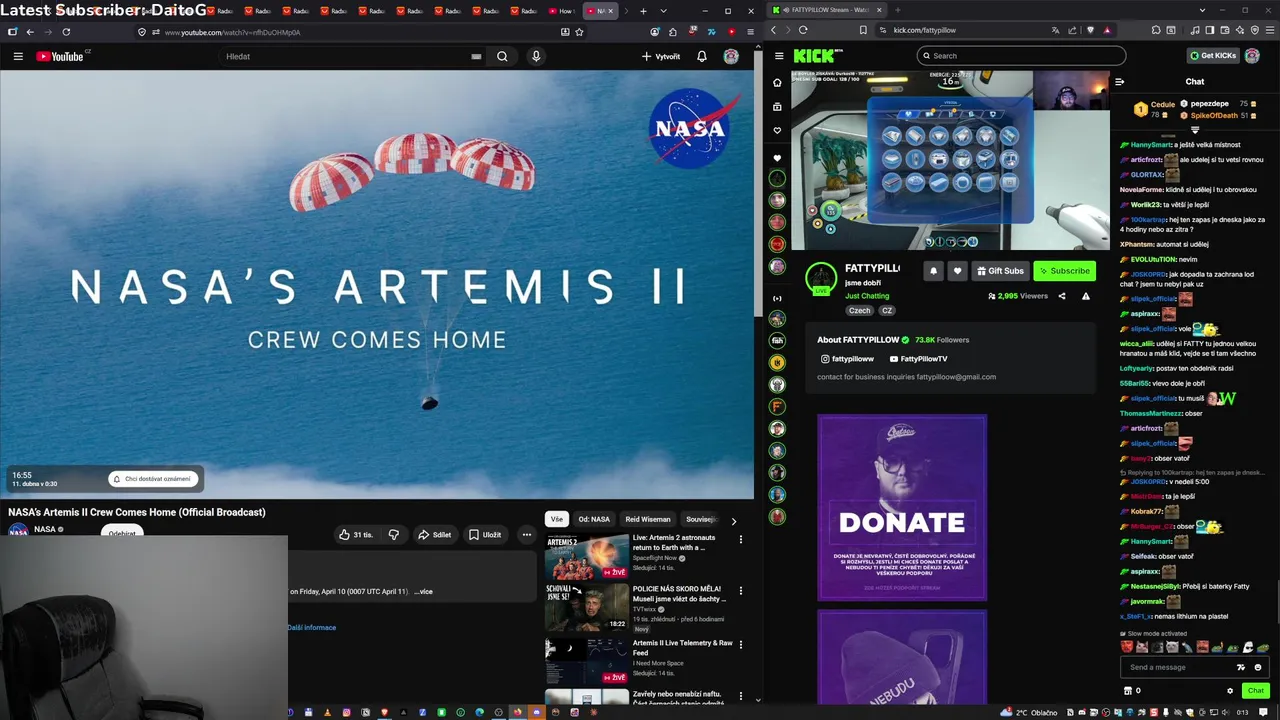Open a new tab in the left browser
Image resolution: width=1280 pixels, height=720 pixels.
643,11
